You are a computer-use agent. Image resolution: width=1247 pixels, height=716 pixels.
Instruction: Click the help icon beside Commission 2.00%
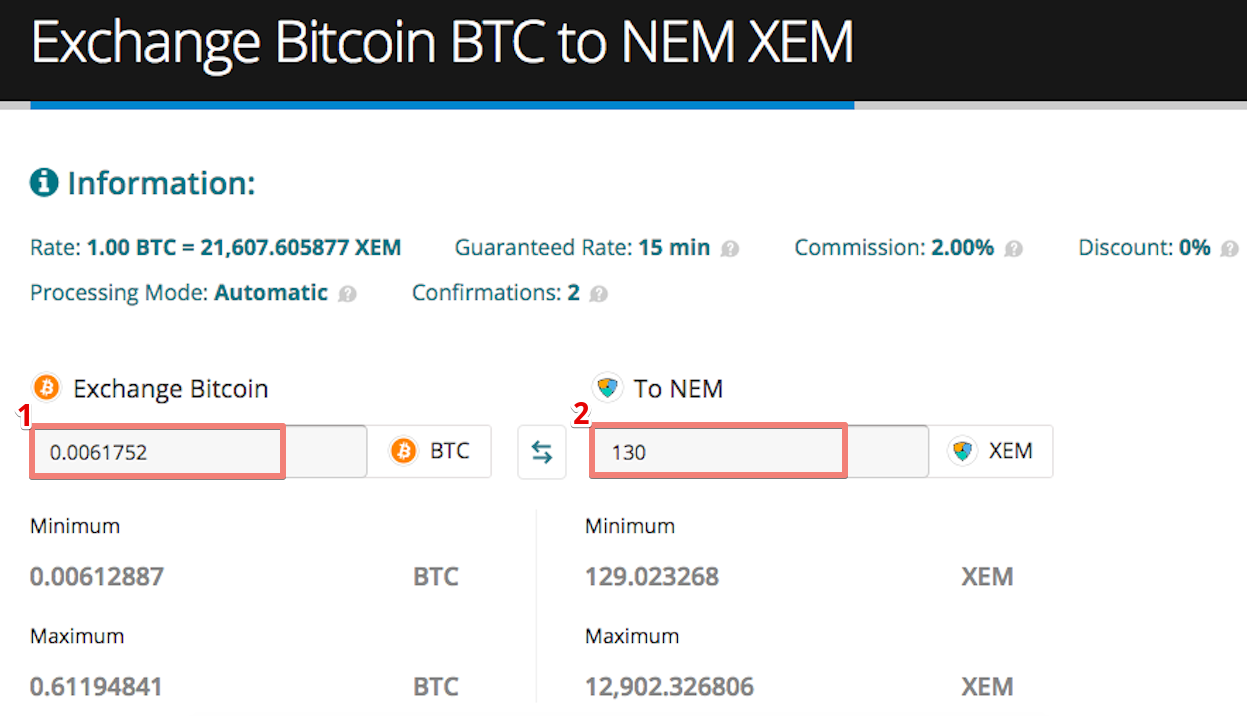[x=1013, y=249]
